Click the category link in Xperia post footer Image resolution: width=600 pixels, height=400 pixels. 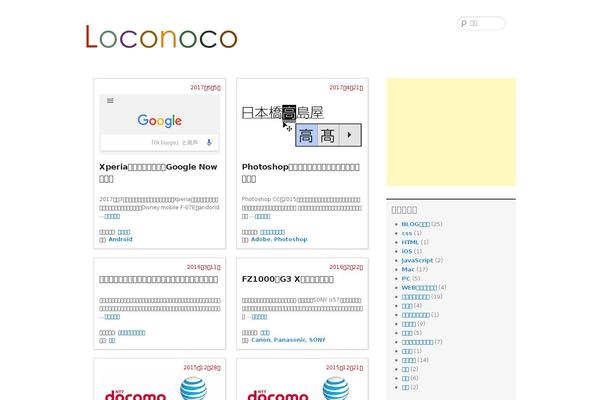click(x=124, y=232)
